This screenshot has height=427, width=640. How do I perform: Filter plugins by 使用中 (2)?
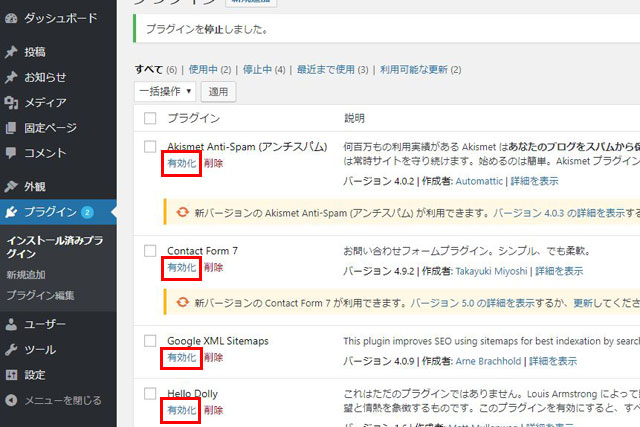tap(210, 70)
